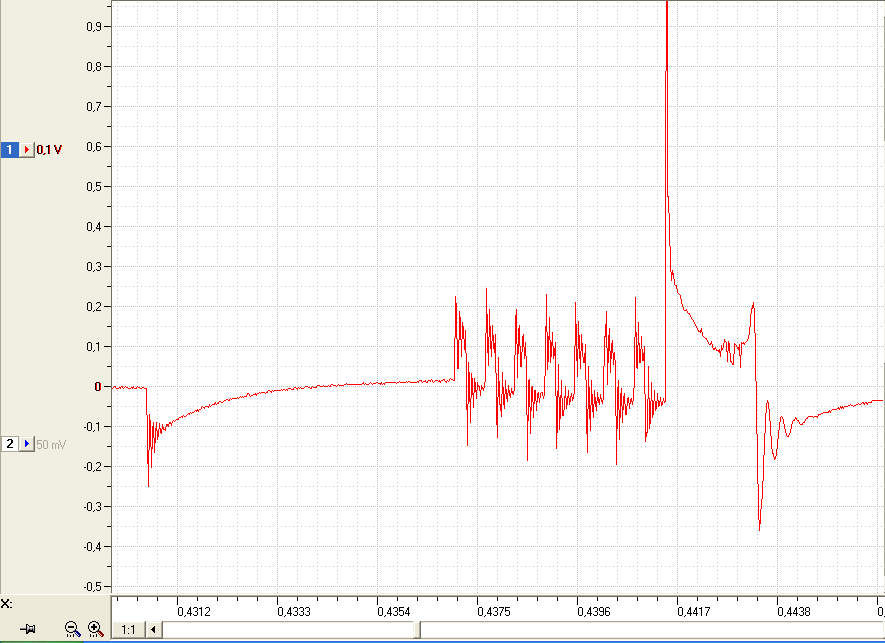Click the empty scrollbar track right of the thumb

652,629
